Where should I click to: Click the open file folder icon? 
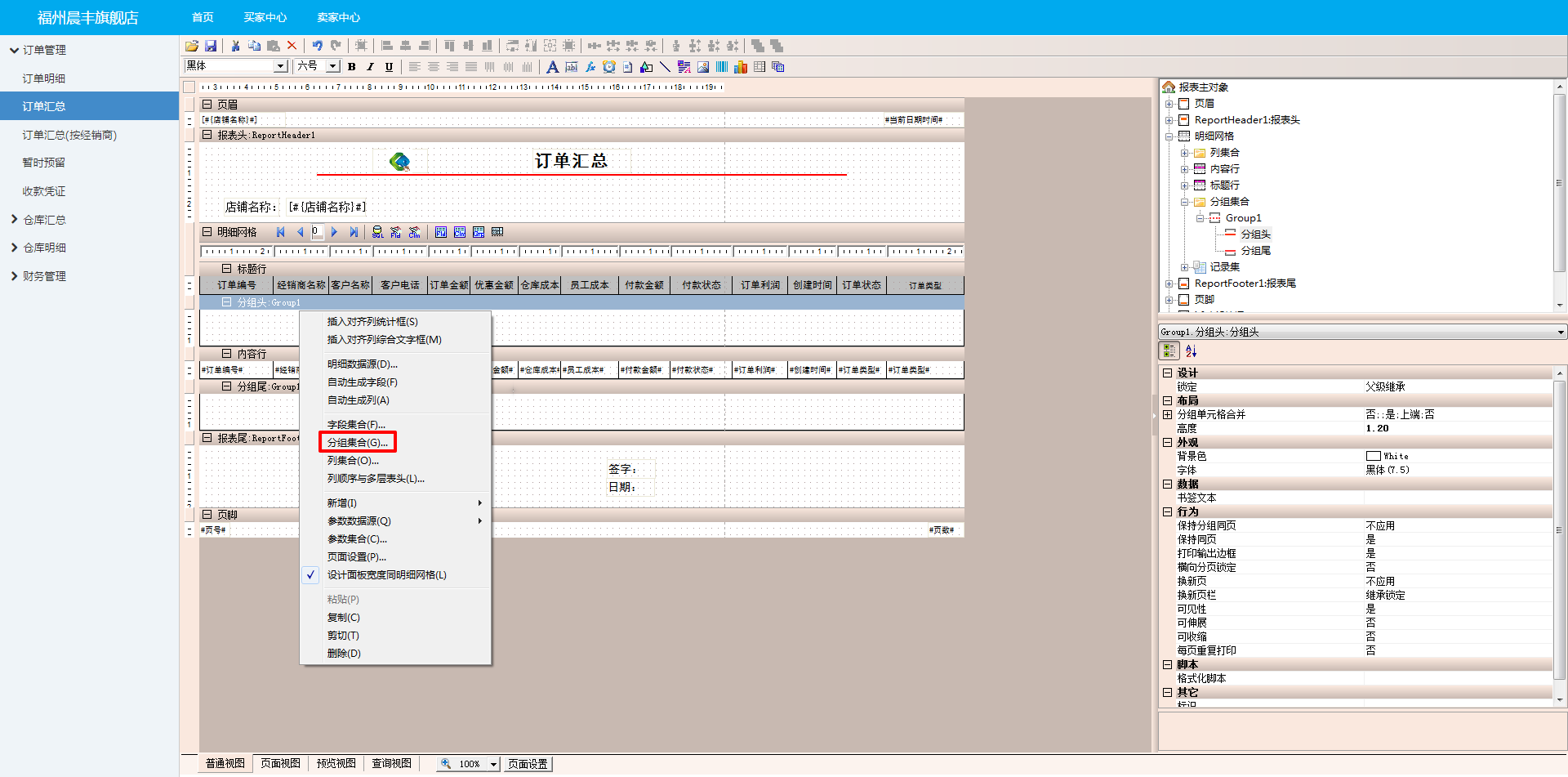tap(192, 46)
